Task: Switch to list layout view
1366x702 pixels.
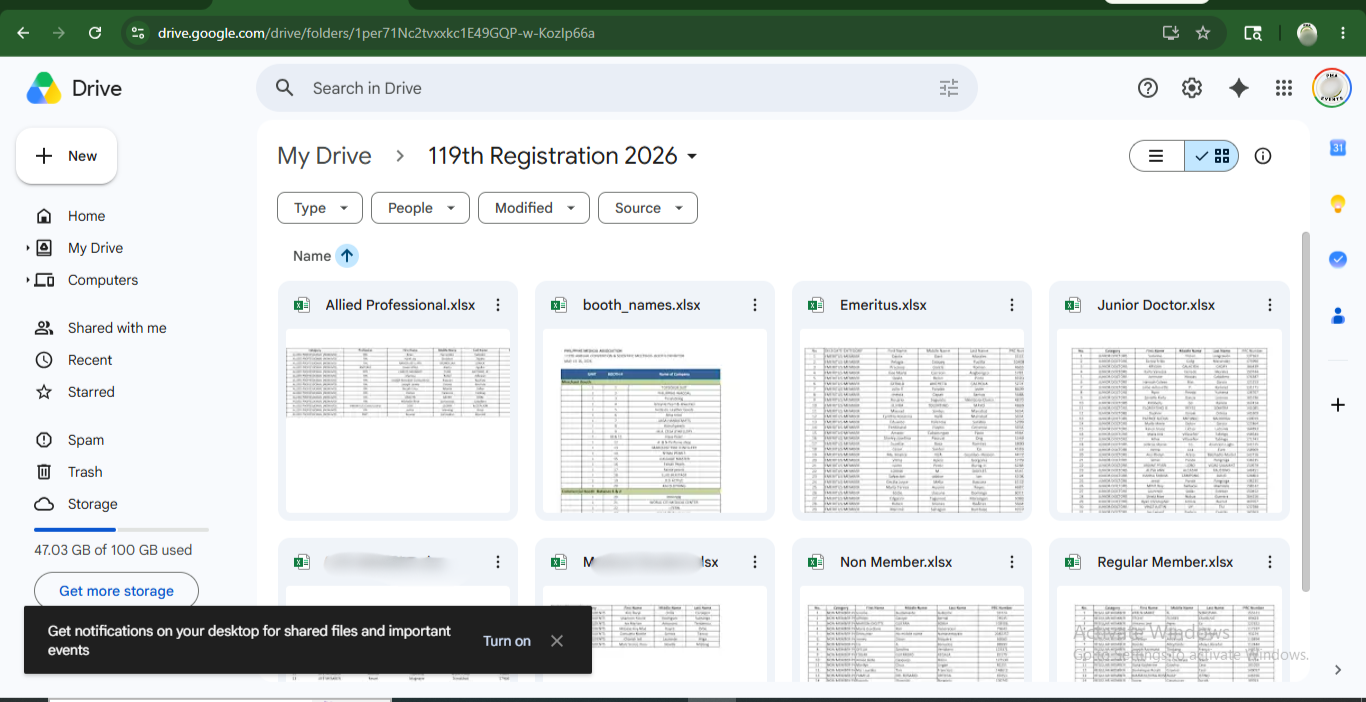Action: click(x=1157, y=156)
